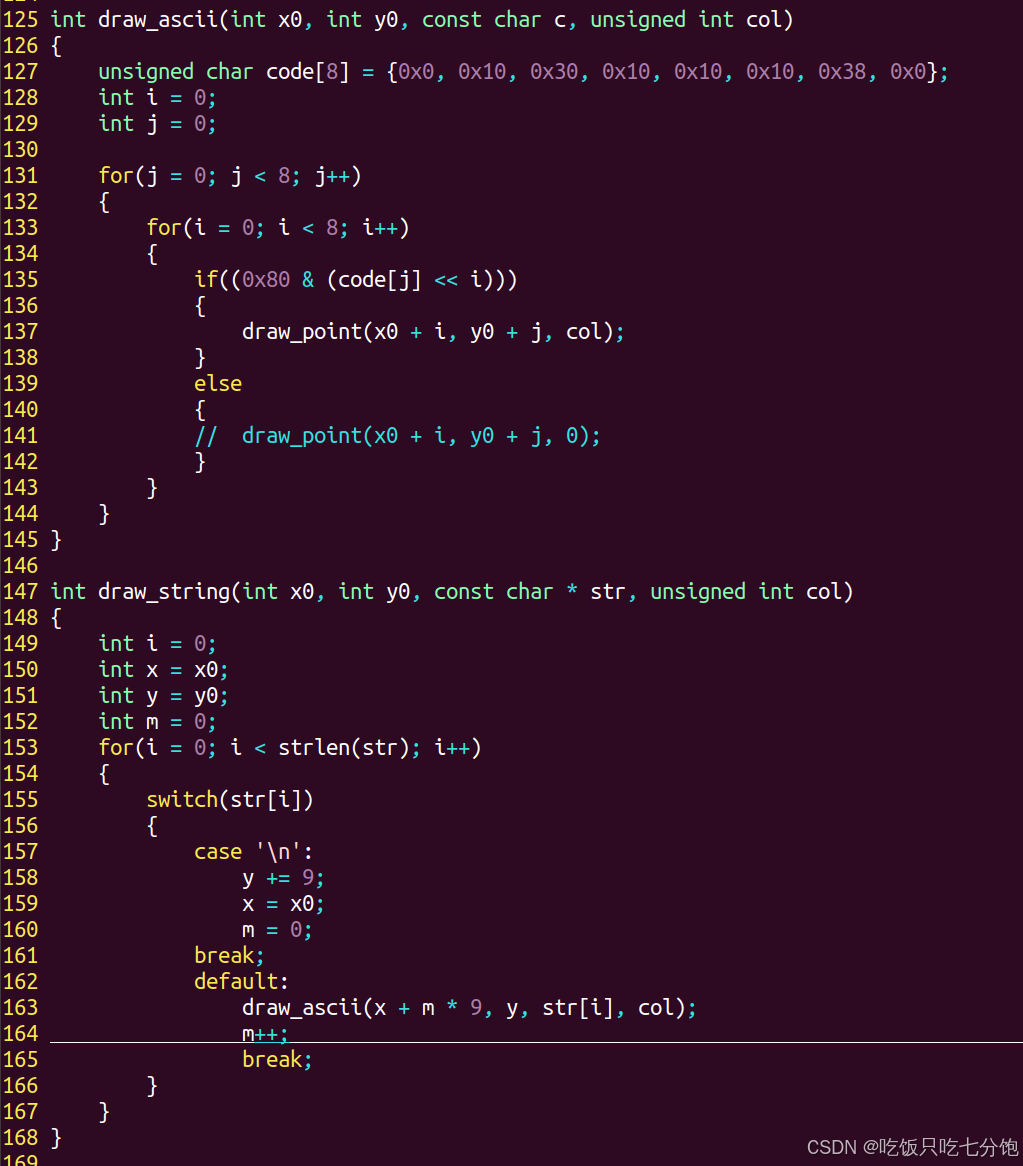1023x1166 pixels.
Task: Place the cursor on 'int j = 0;'
Action: (x=158, y=124)
